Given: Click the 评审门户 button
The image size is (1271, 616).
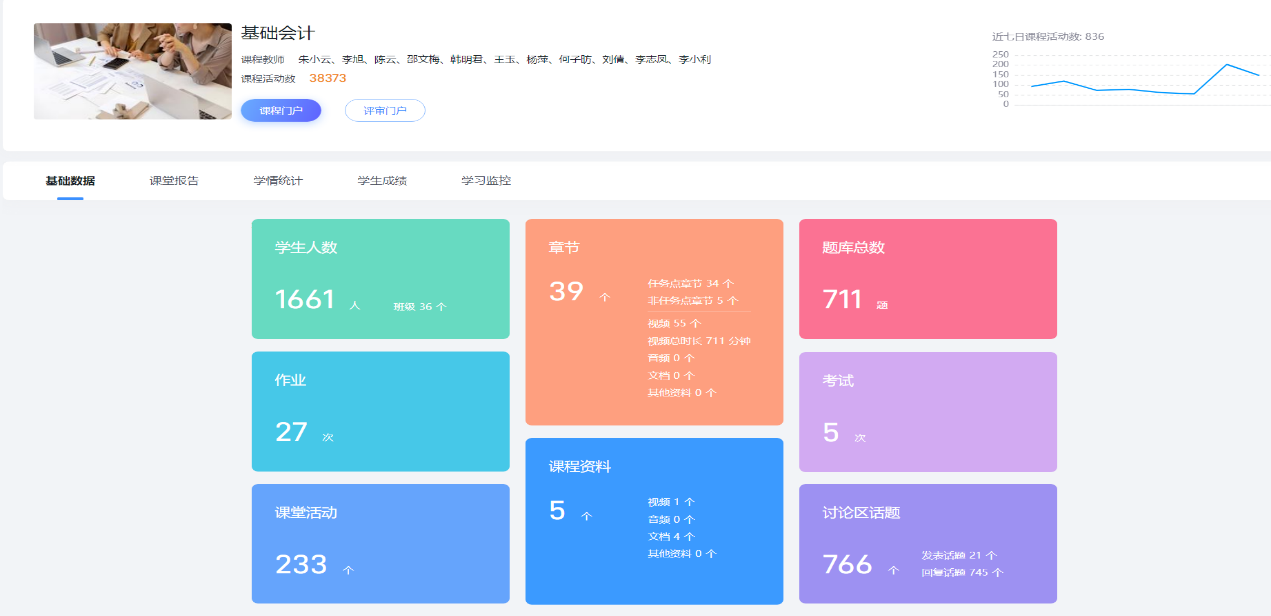Looking at the screenshot, I should click(x=385, y=110).
